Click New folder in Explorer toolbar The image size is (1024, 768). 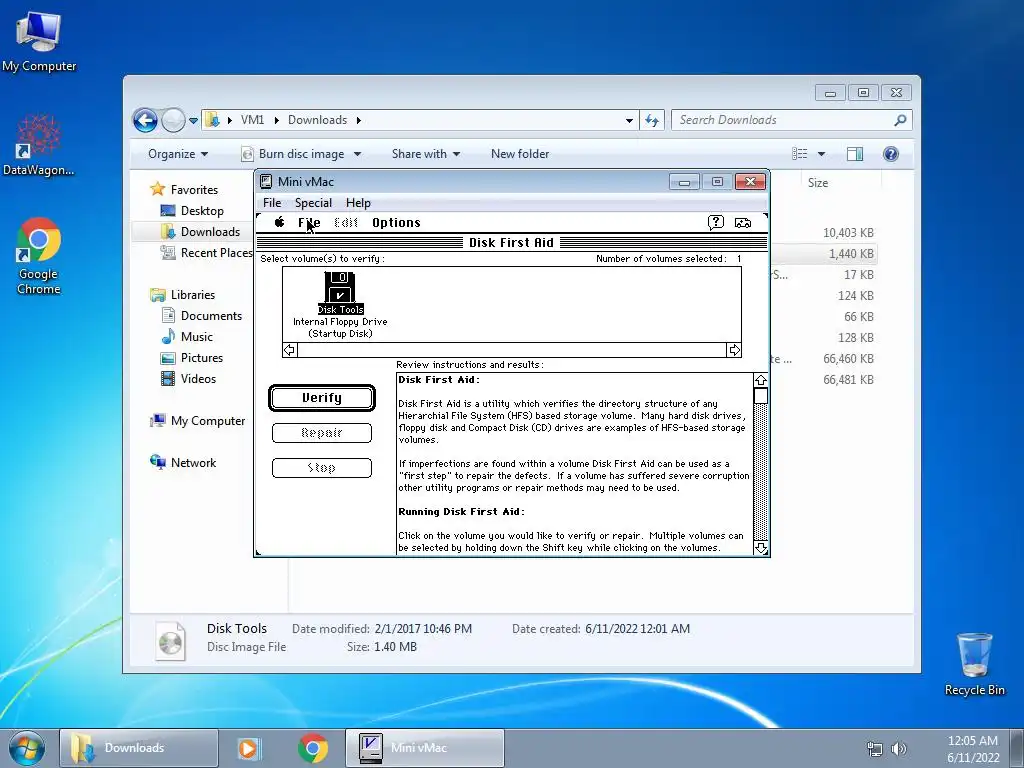click(520, 154)
